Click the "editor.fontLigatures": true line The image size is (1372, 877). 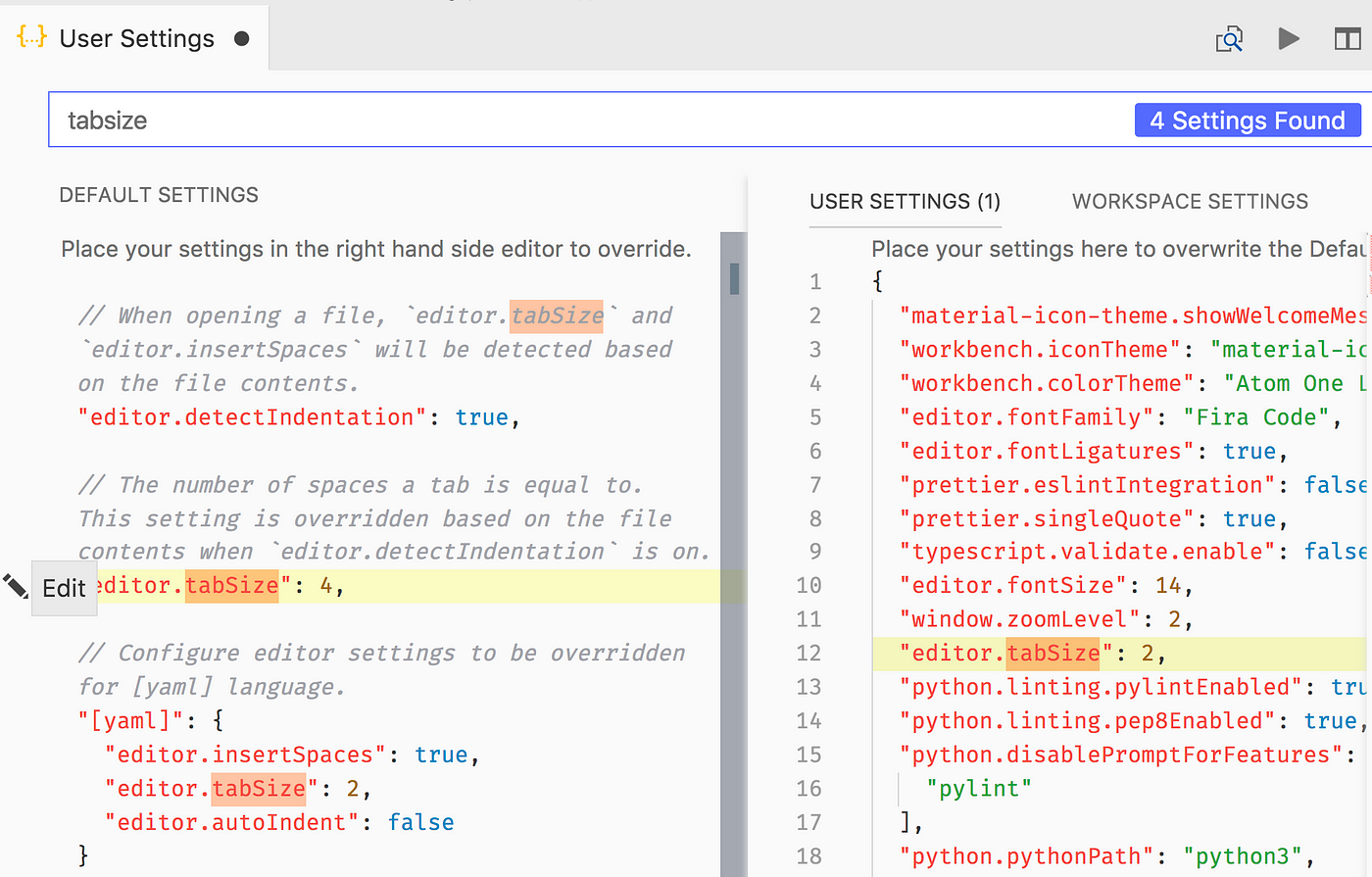tap(1094, 451)
